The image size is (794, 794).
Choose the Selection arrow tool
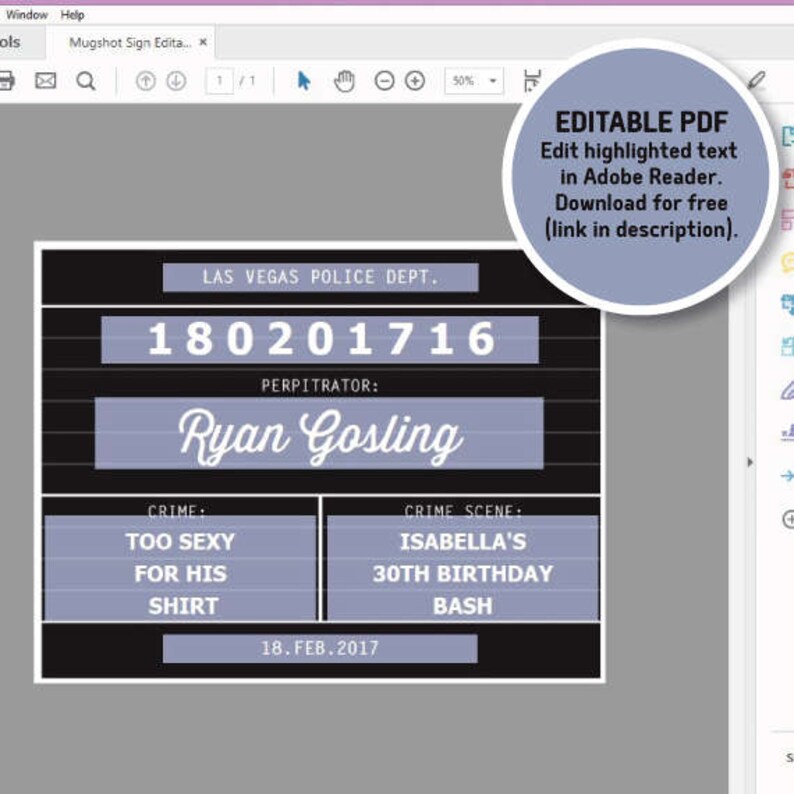304,81
